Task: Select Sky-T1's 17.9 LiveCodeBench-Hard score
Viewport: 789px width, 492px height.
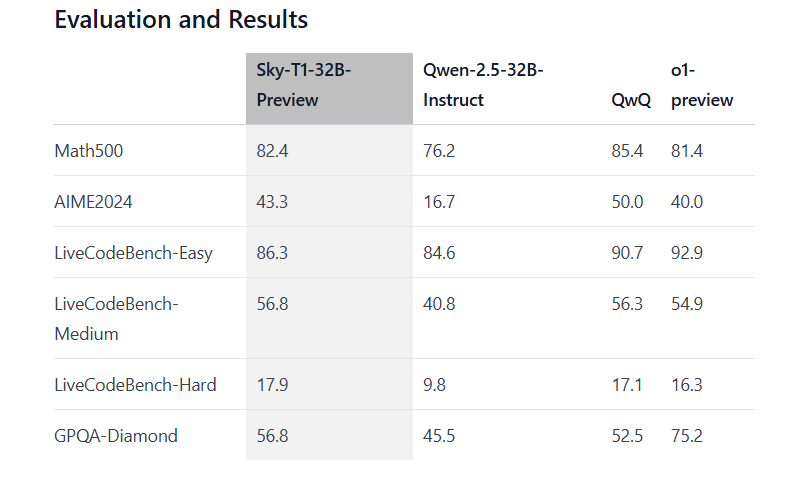Action: tap(273, 385)
